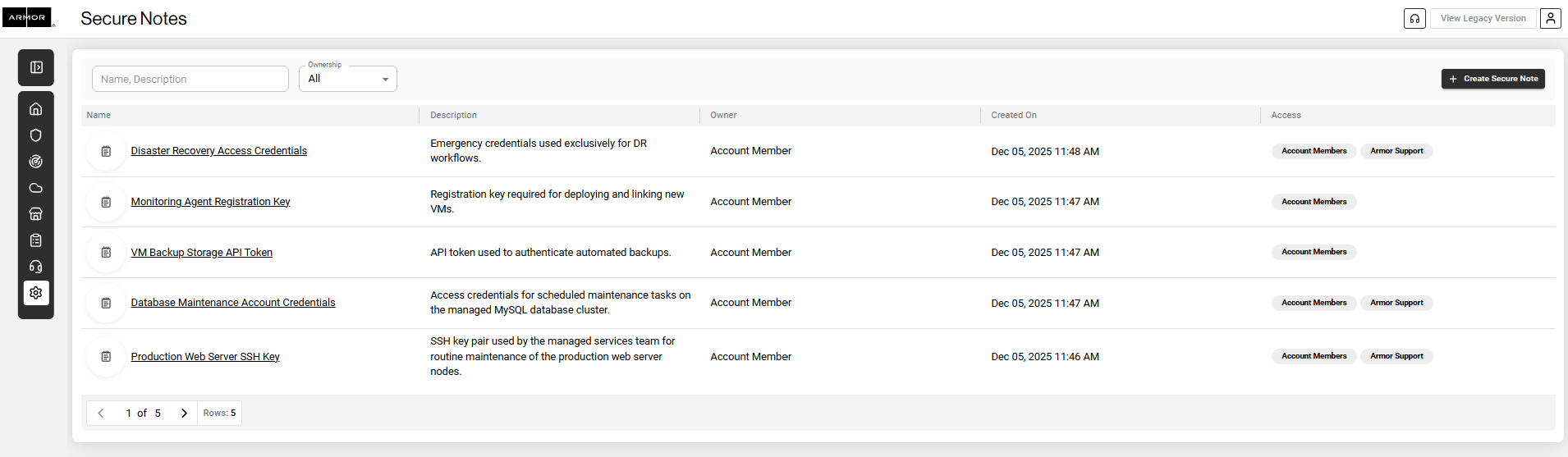Open Production Web Server SSH Key note

click(x=205, y=357)
